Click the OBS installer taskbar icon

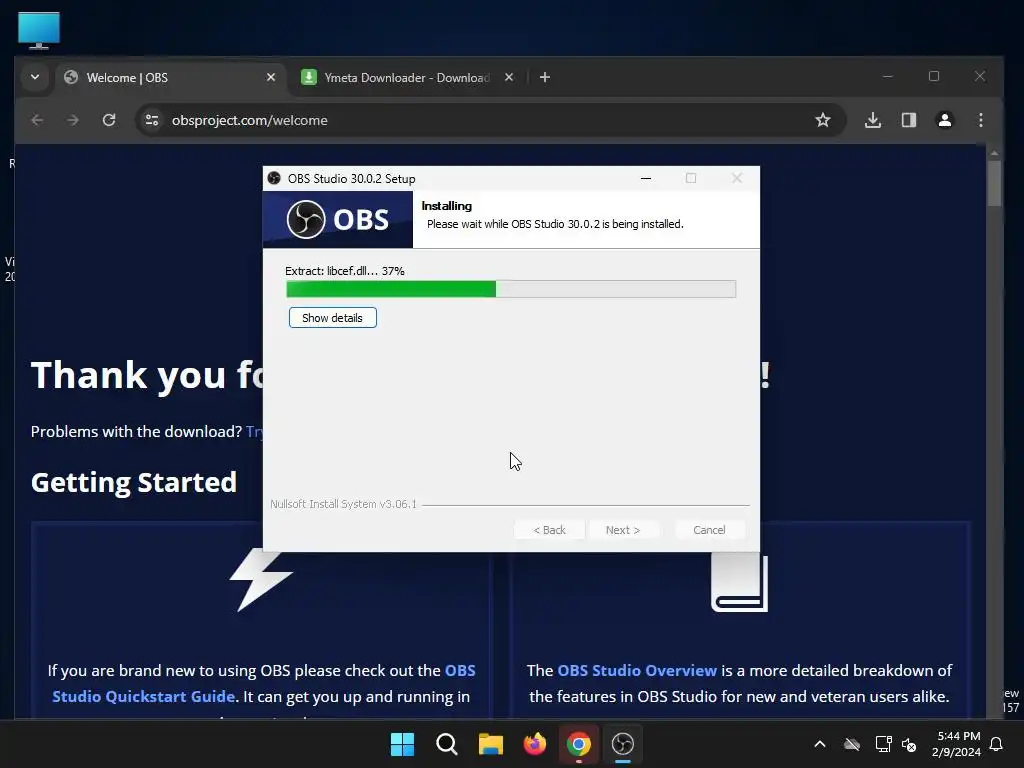coord(623,744)
